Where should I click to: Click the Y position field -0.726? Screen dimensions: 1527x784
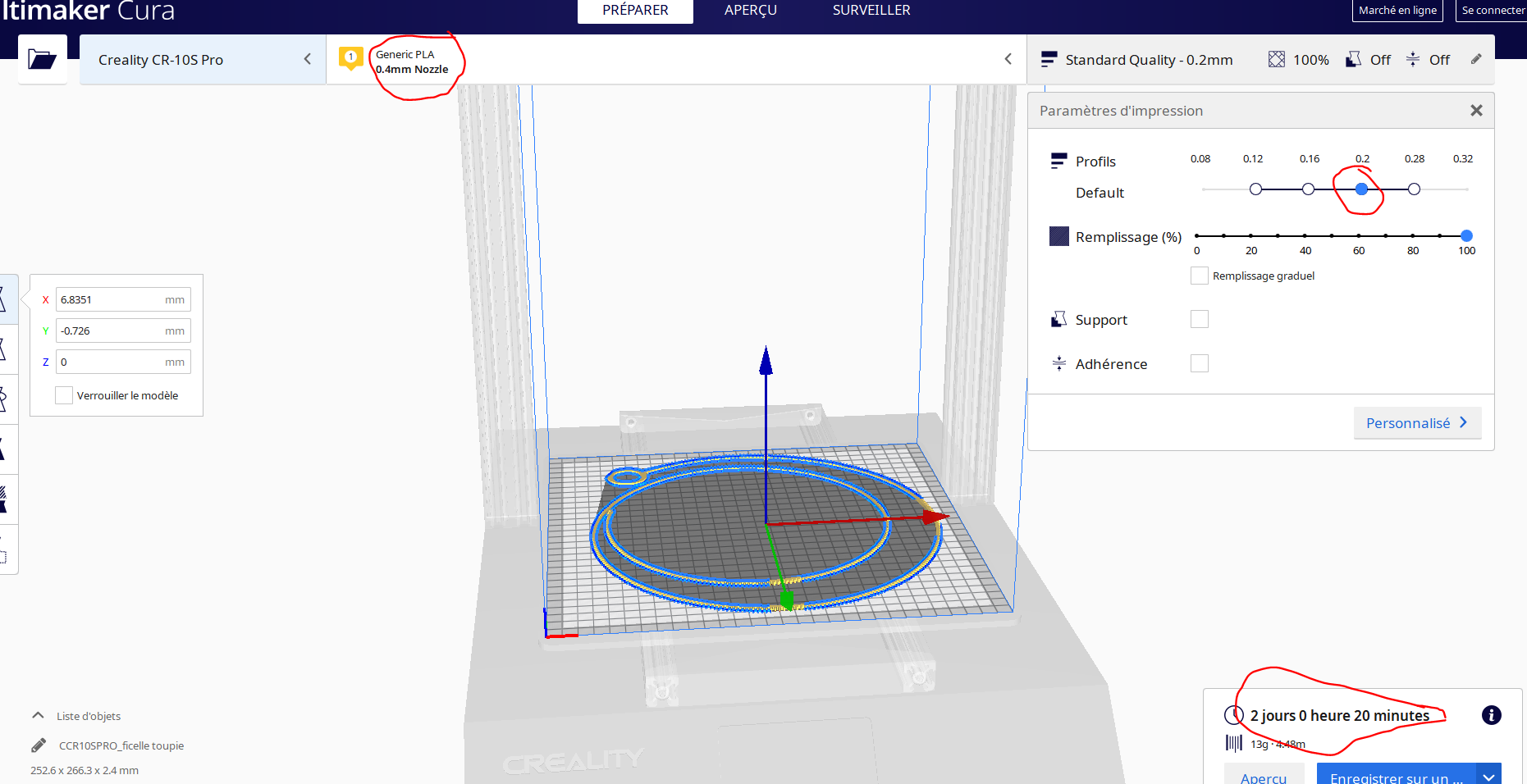coord(123,330)
